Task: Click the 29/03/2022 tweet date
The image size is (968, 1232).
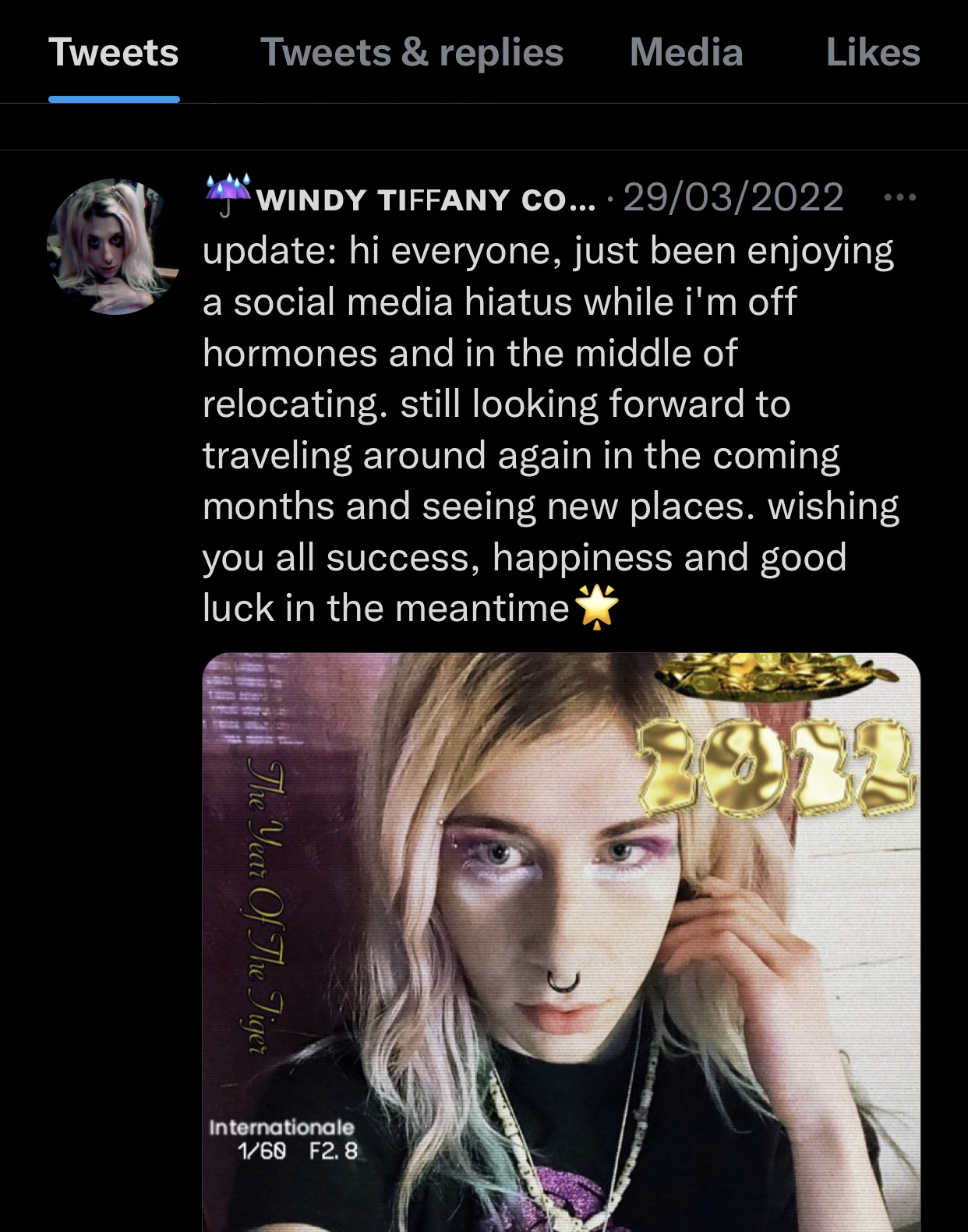Action: pos(733,197)
